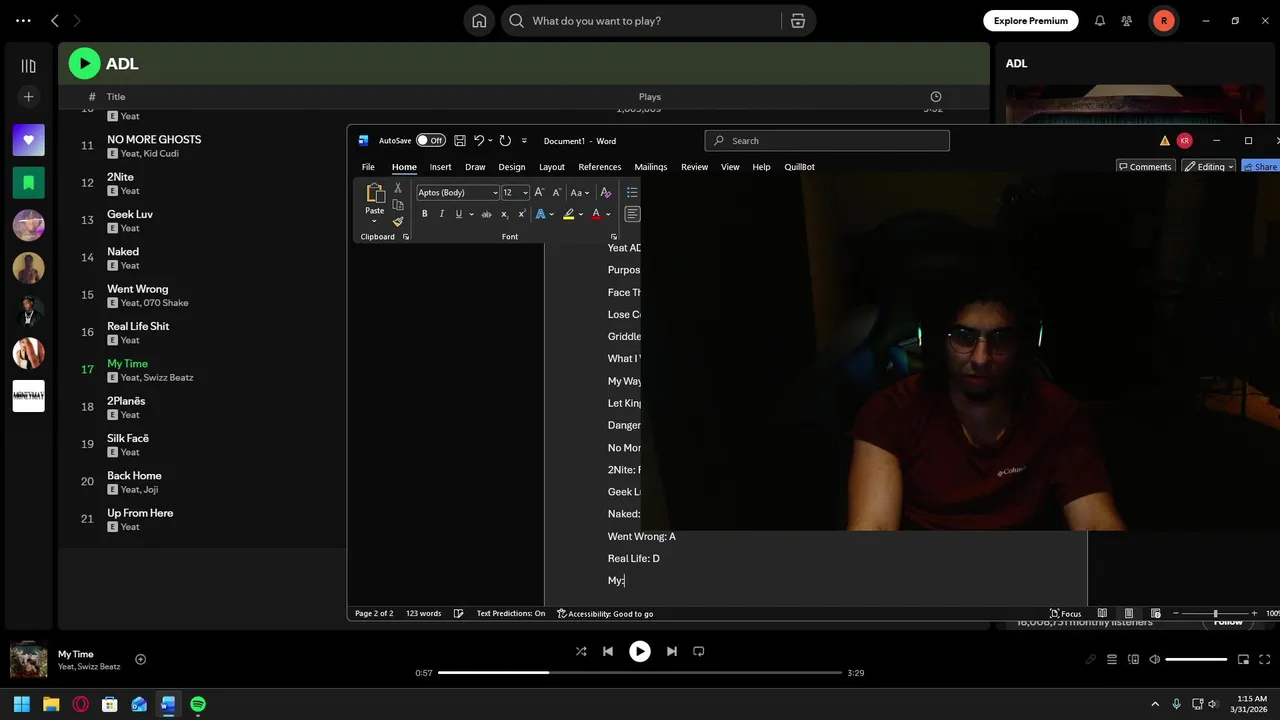Open Word from Windows taskbar

coord(168,704)
